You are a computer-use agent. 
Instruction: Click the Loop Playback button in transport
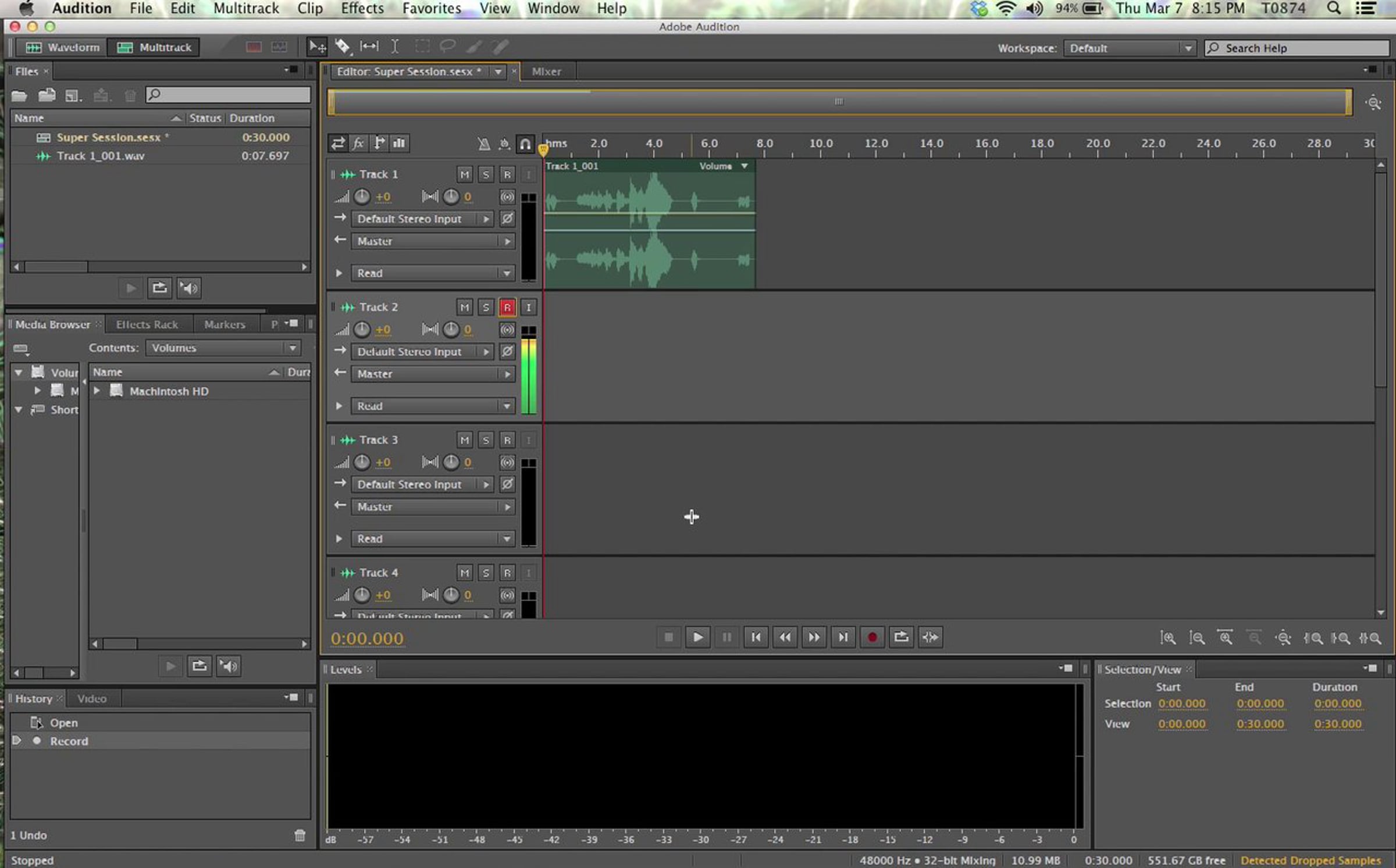click(900, 637)
